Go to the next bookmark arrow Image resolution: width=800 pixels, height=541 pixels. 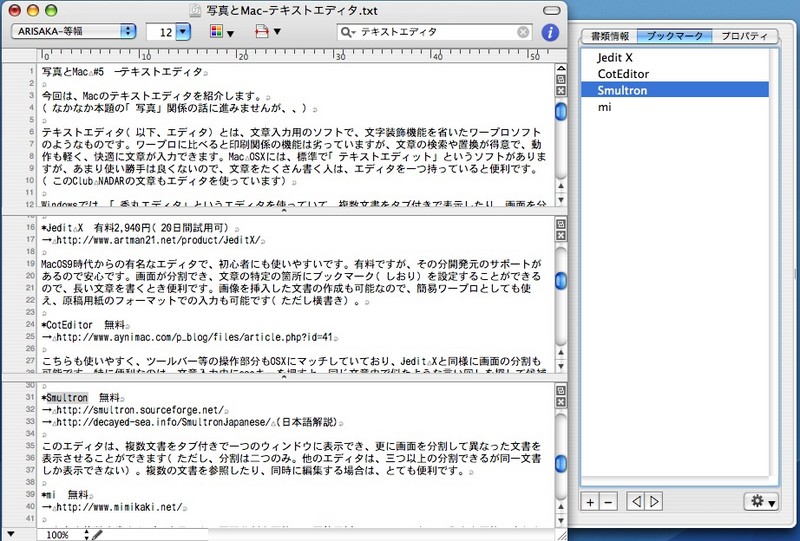tap(654, 502)
